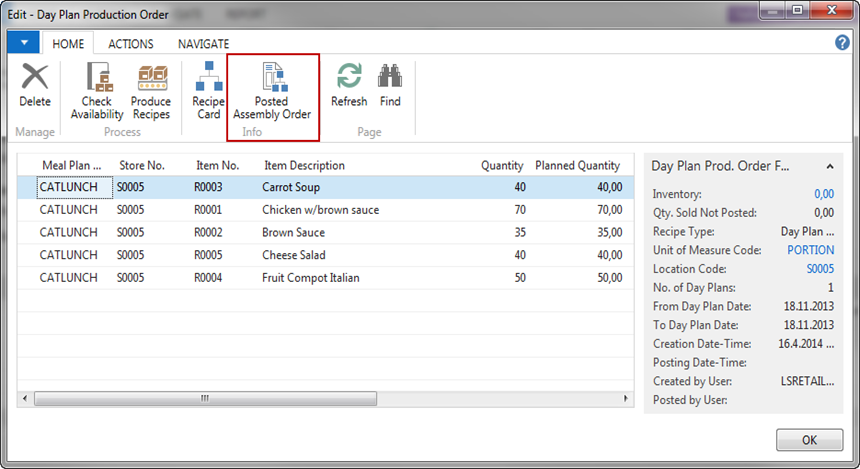Click the OK button

(x=809, y=441)
